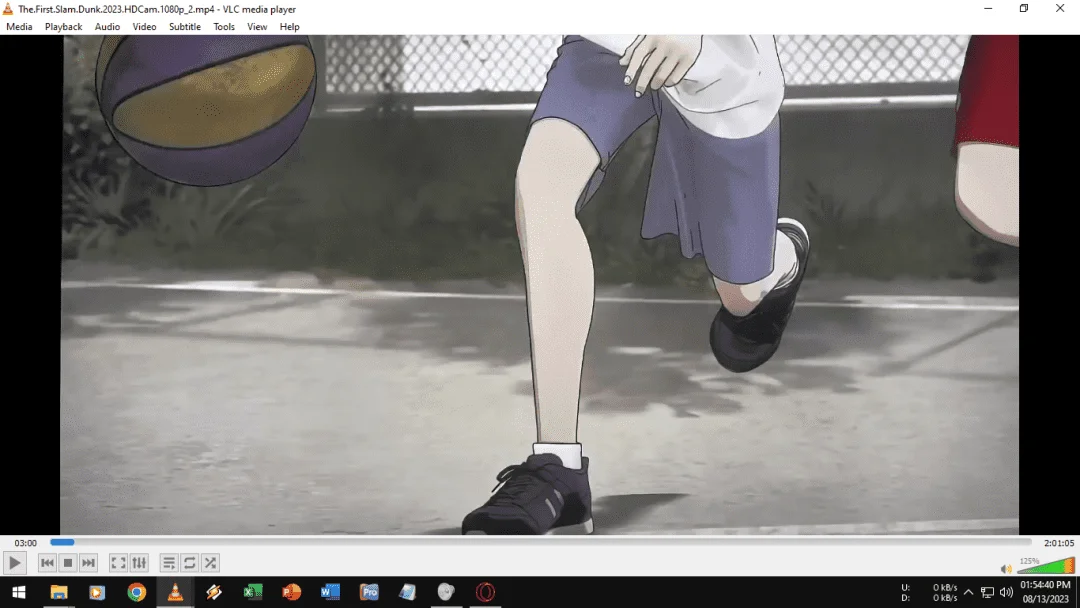Open the Tools menu
The width and height of the screenshot is (1080, 608).
pyautogui.click(x=224, y=27)
